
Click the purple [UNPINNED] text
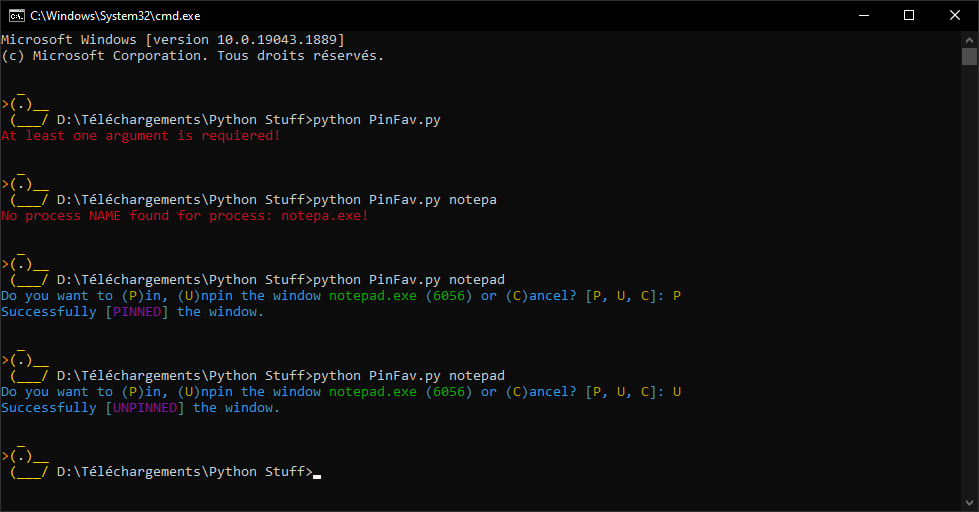click(x=145, y=408)
